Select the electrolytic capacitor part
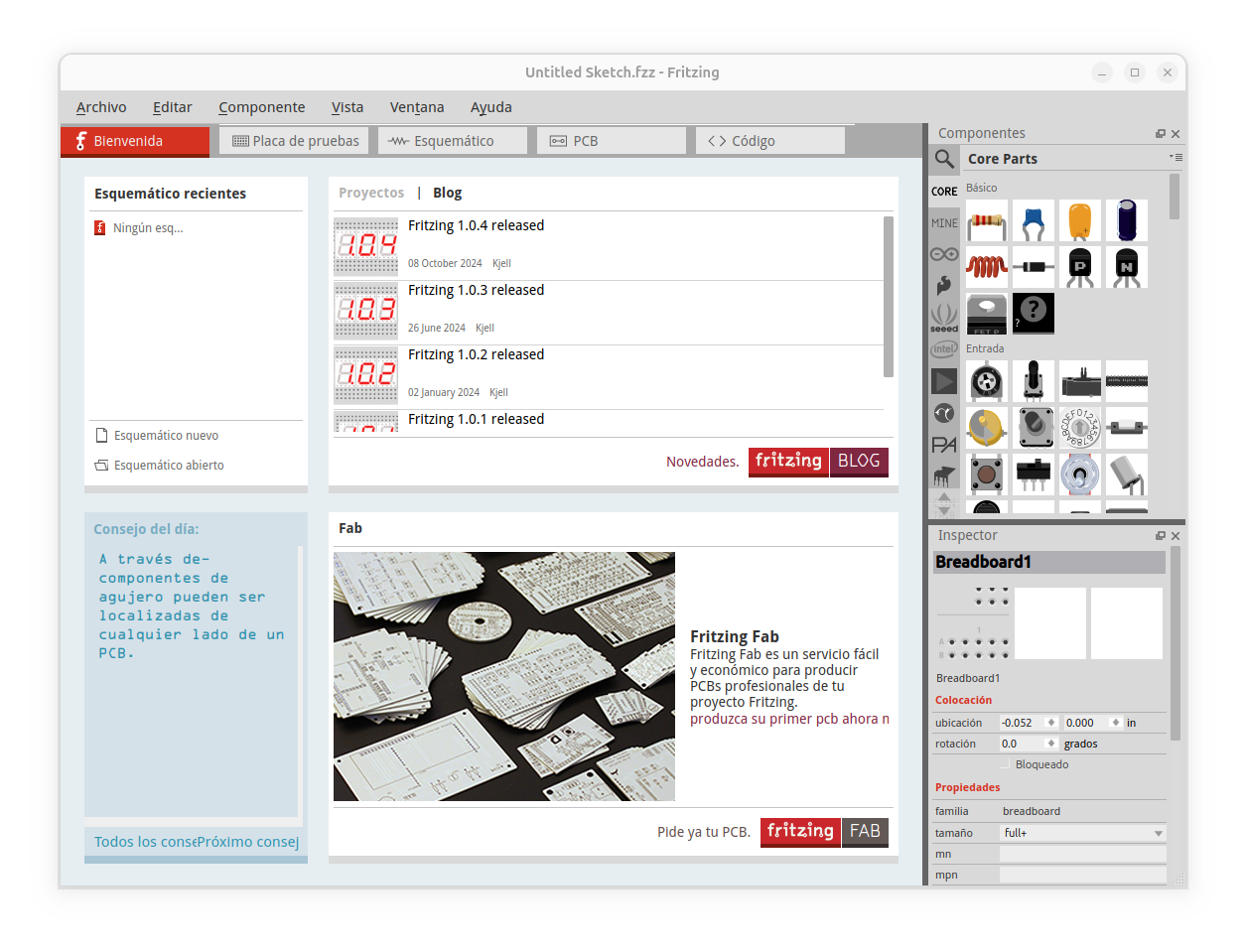This screenshot has width=1246, height=952. (x=1127, y=220)
